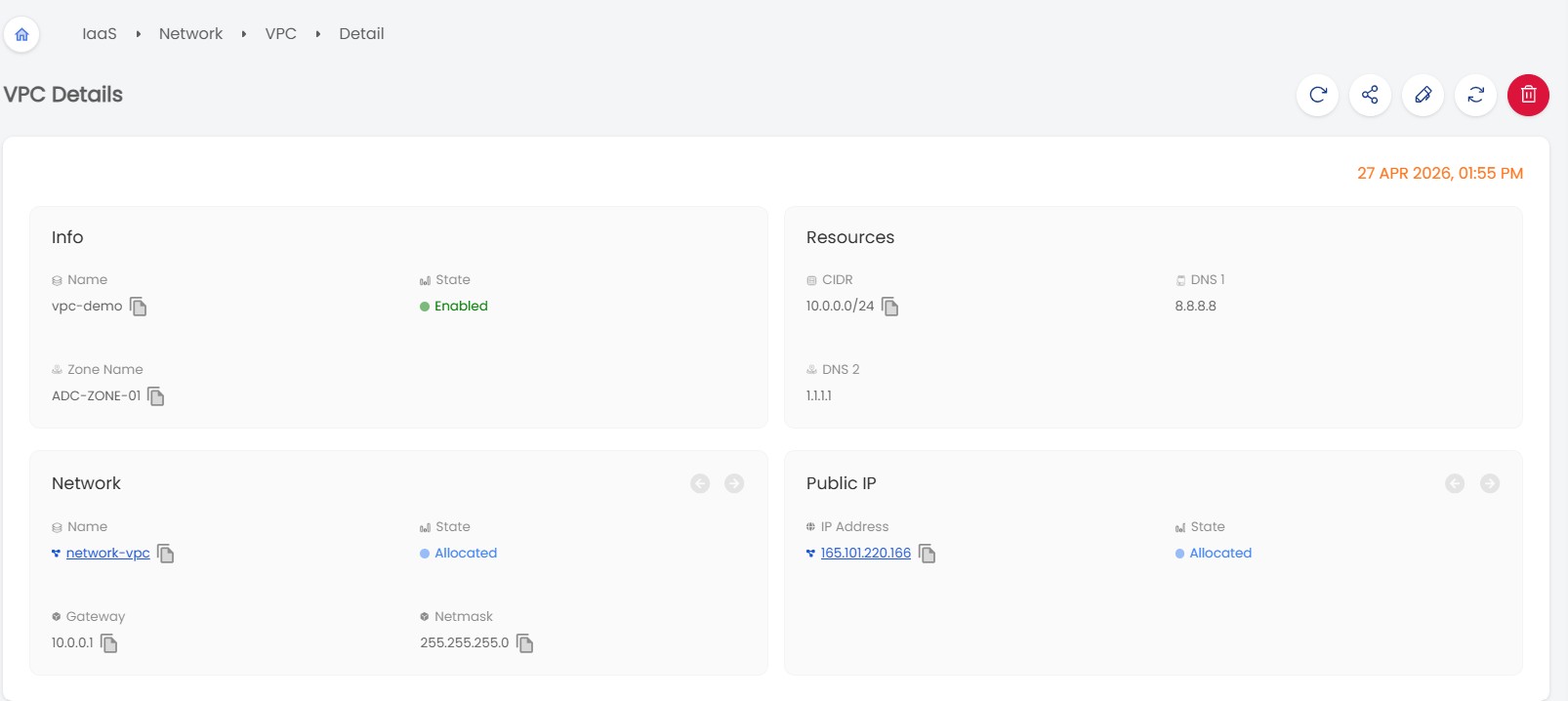This screenshot has height=701, width=1568.
Task: Click the 255.255.255.0 netmask text
Action: pos(464,642)
